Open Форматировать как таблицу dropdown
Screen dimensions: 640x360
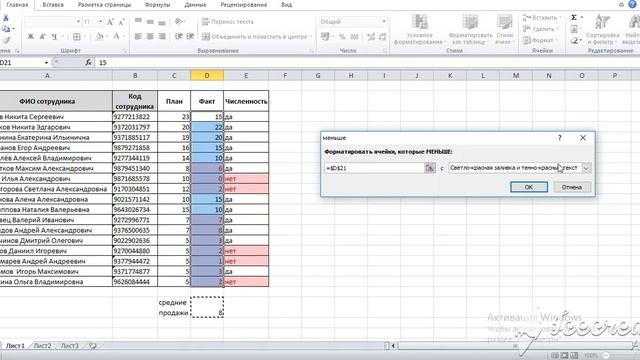470,29
